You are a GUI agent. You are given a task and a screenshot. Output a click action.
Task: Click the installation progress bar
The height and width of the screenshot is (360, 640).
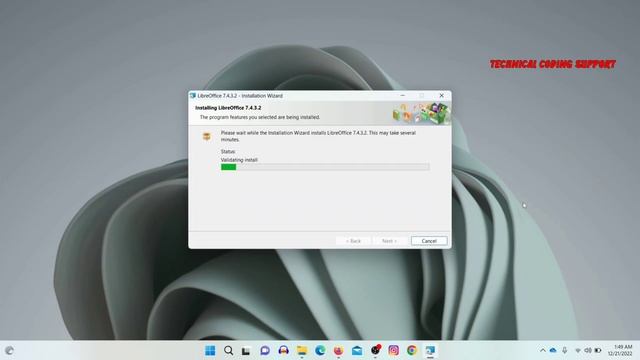tap(325, 167)
